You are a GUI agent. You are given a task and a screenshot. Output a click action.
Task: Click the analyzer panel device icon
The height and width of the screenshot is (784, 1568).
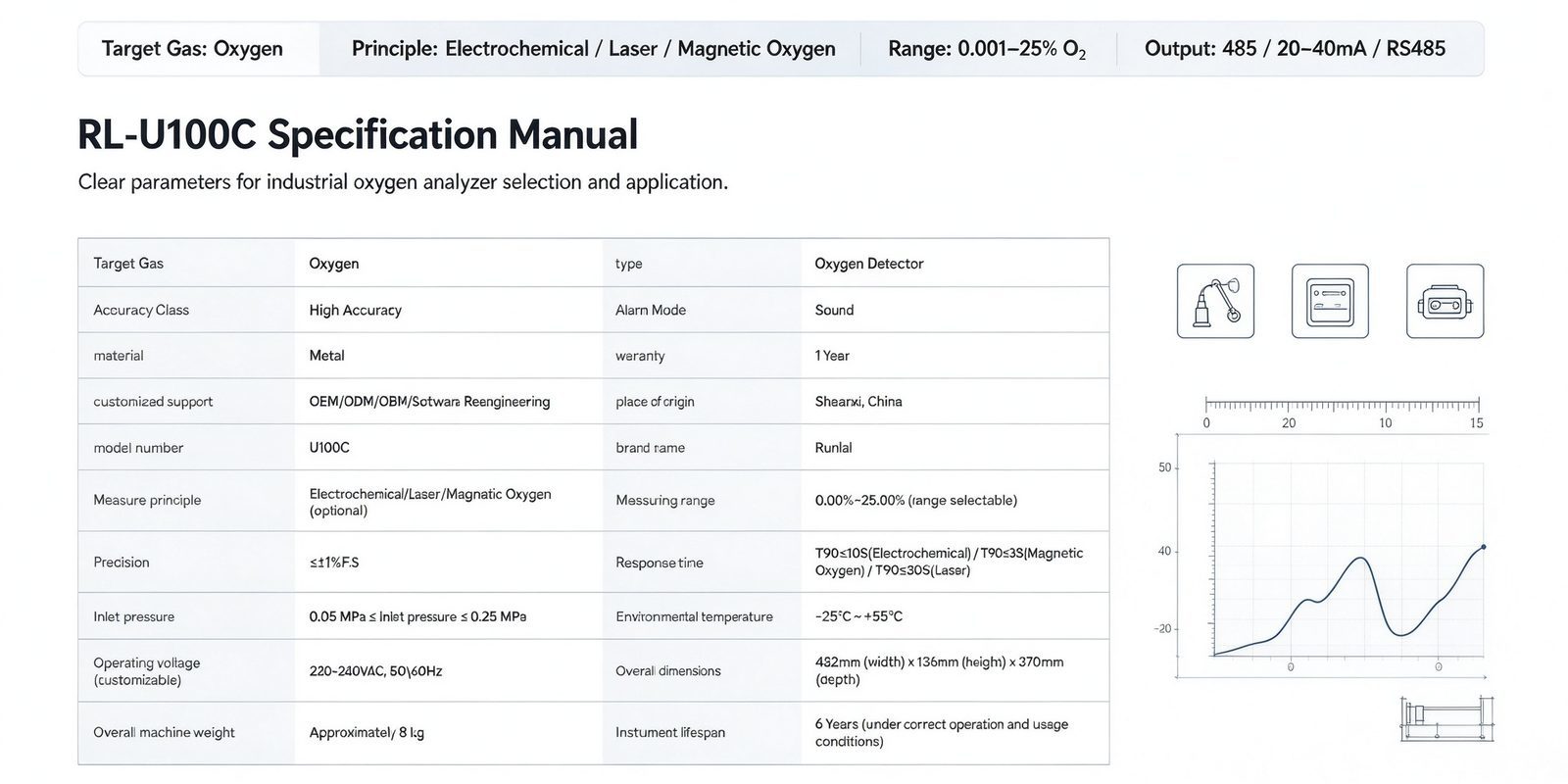[x=1330, y=301]
